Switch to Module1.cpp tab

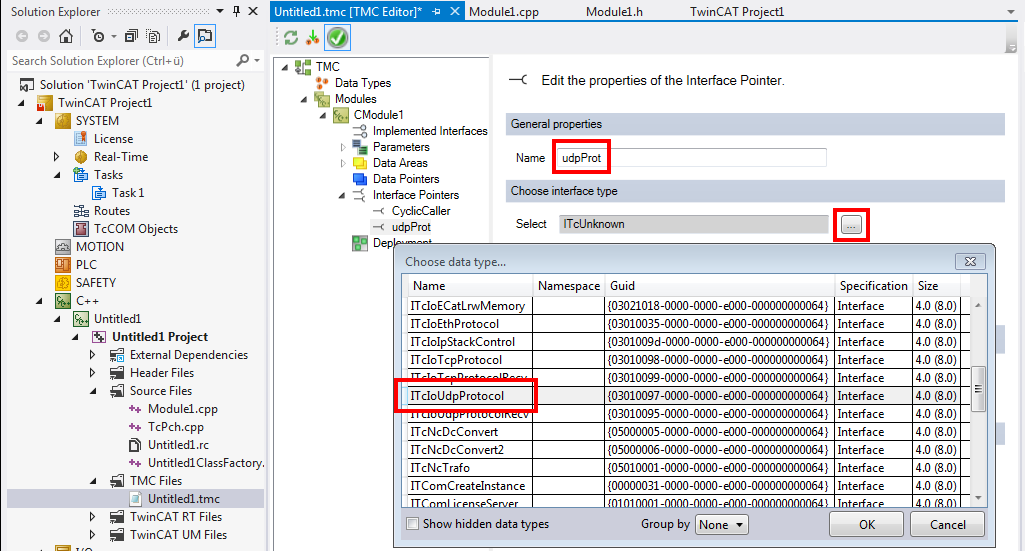[x=503, y=12]
